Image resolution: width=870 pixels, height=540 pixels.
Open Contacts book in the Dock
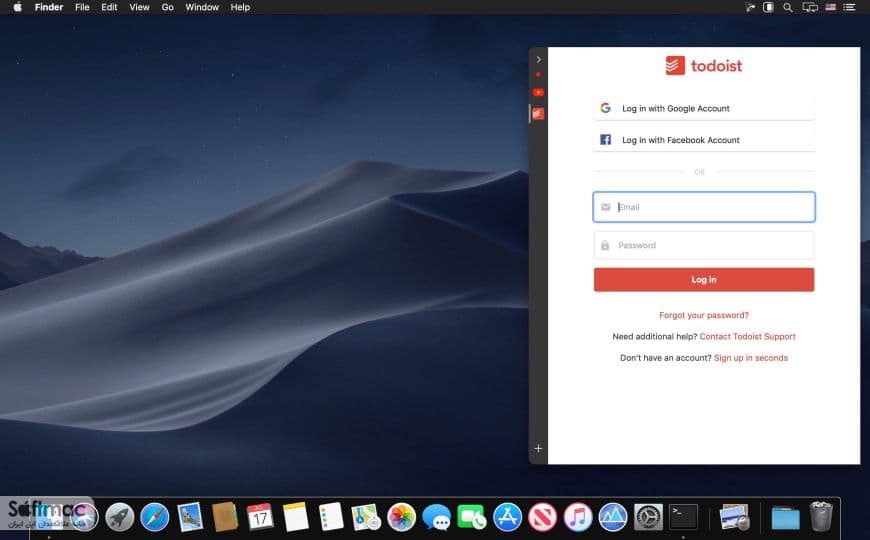click(x=225, y=517)
